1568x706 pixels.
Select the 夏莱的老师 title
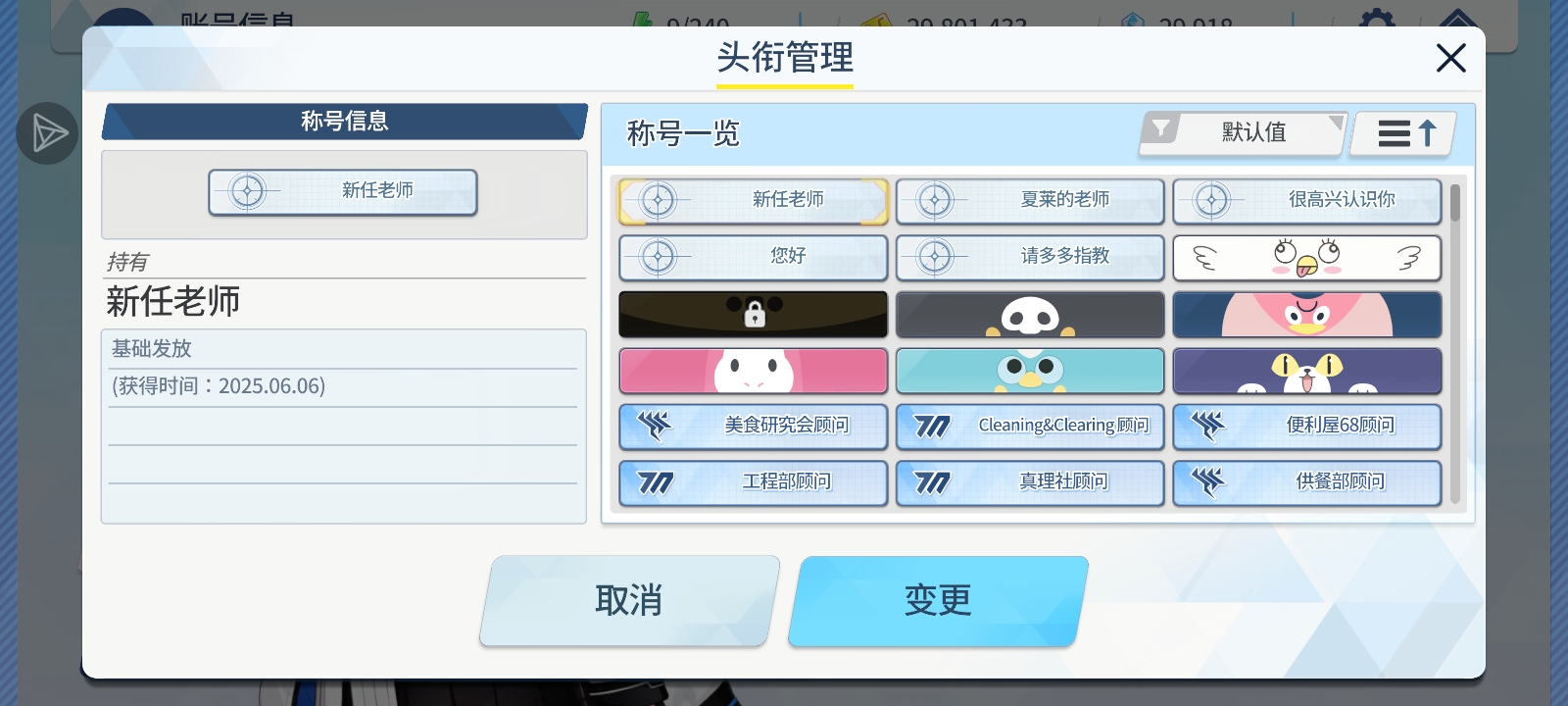coord(1030,201)
